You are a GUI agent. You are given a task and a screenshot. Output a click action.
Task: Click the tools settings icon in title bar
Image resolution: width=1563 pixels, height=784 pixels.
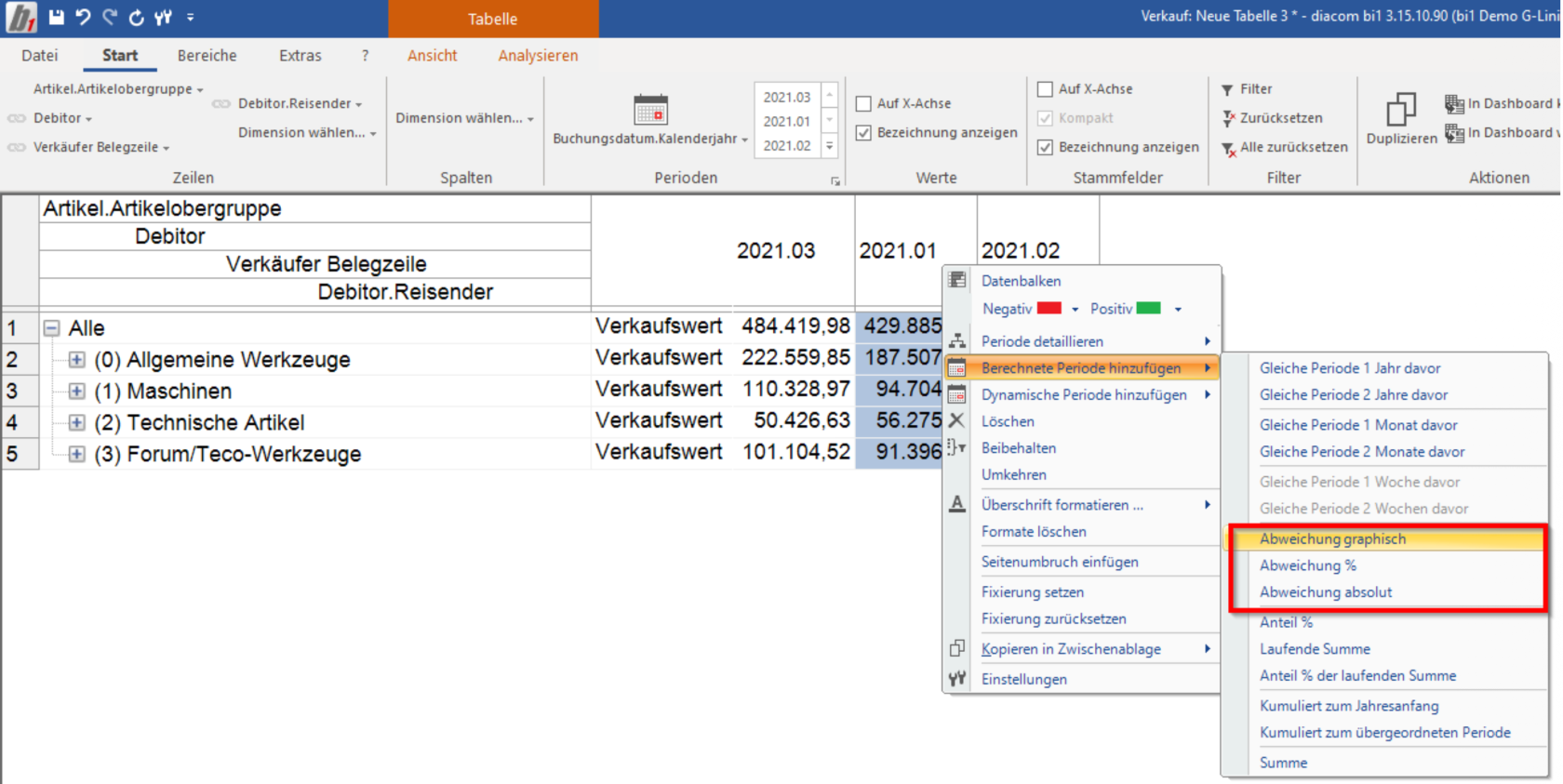pos(164,17)
